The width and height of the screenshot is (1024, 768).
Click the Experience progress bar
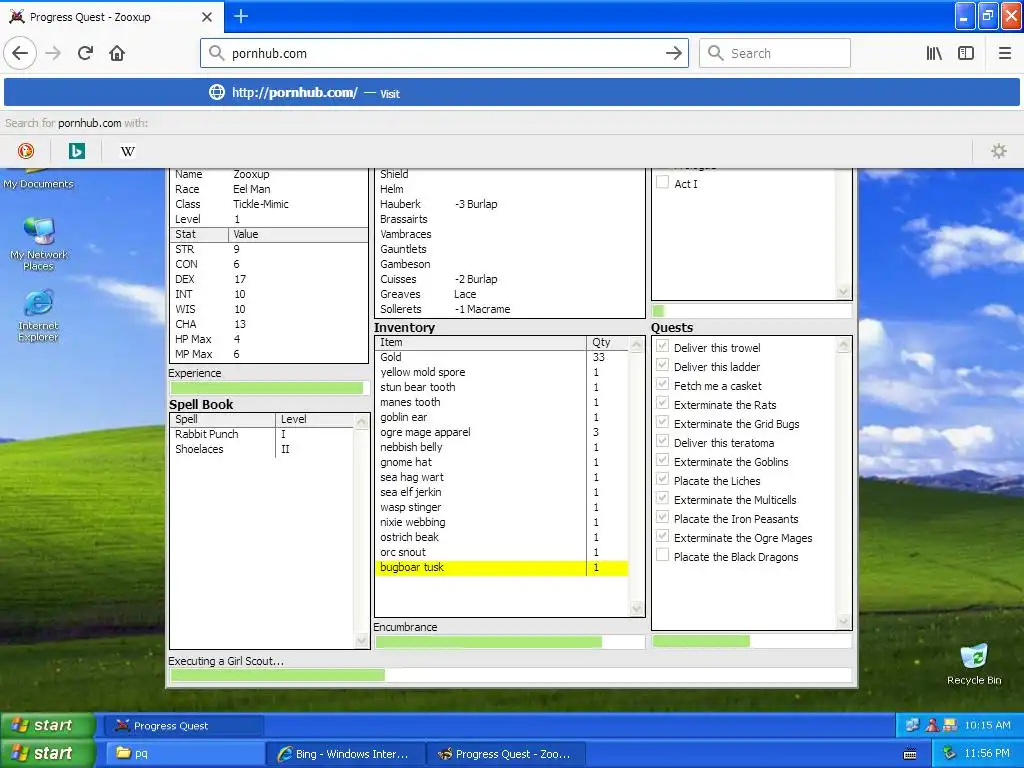[x=269, y=388]
